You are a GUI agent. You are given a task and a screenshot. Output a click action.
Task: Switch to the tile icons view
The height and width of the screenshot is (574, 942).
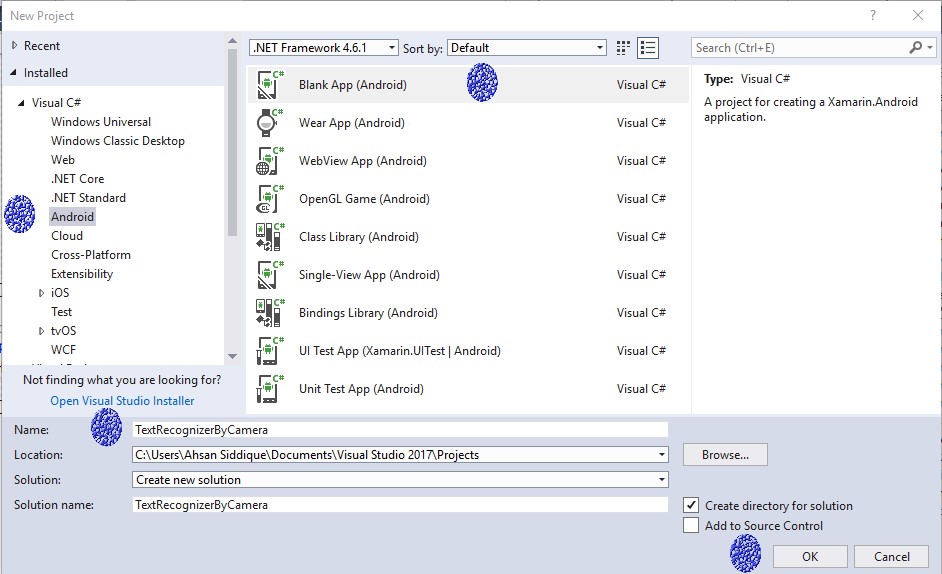pyautogui.click(x=623, y=48)
